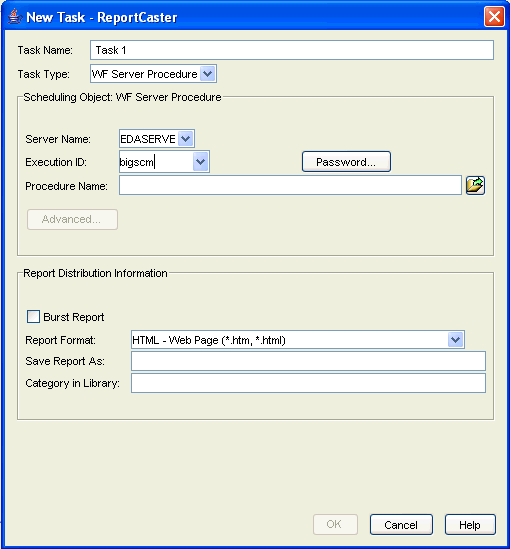The height and width of the screenshot is (549, 510).
Task: Click the disabled OK button
Action: (335, 524)
